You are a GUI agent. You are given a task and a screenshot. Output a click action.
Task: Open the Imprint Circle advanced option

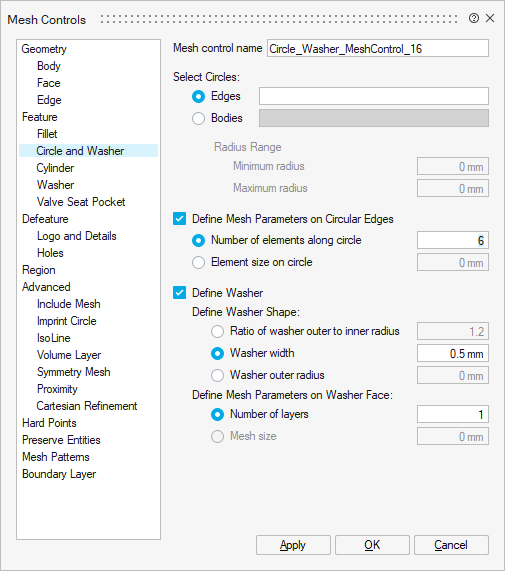click(67, 321)
